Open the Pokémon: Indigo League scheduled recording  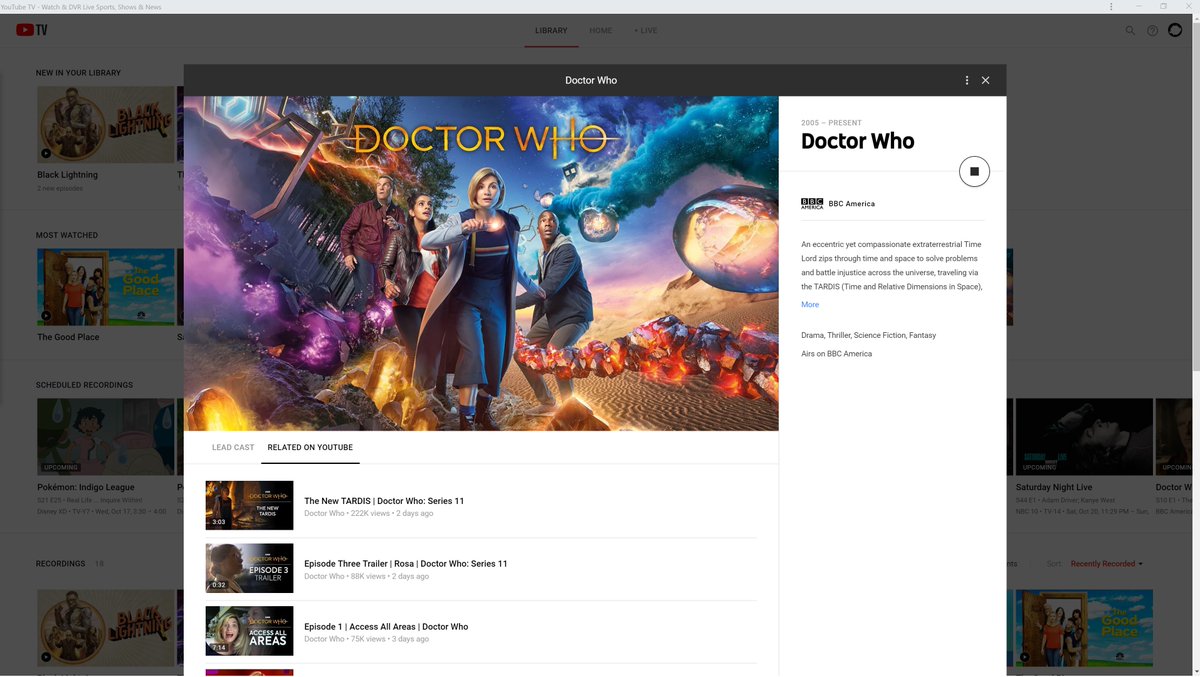(106, 437)
